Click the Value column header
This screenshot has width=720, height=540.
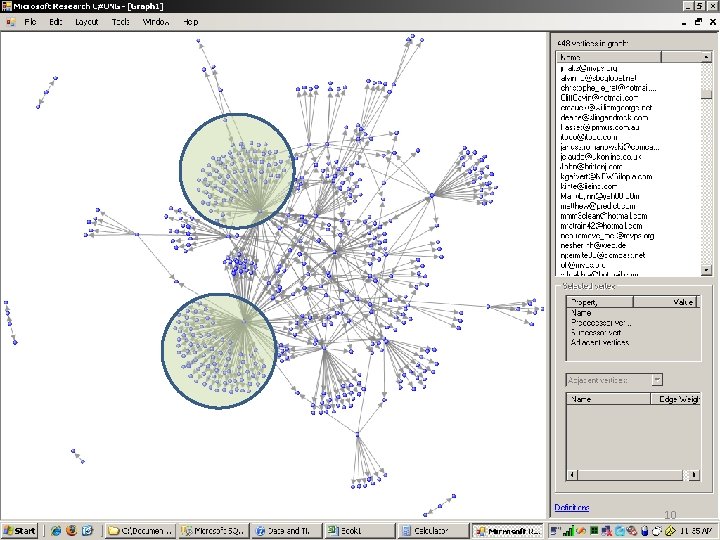(x=665, y=302)
